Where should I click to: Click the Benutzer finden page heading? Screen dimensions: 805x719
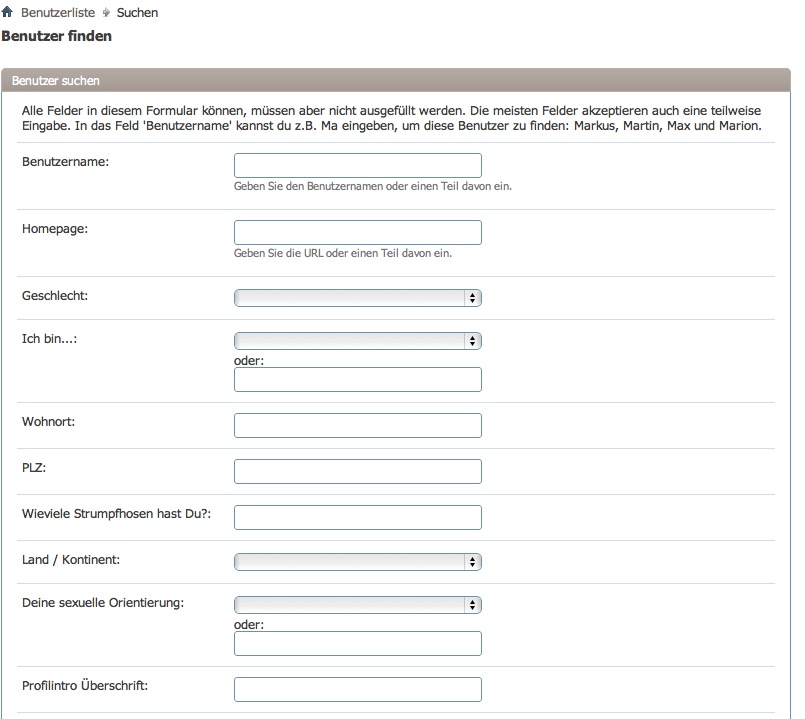pos(56,36)
